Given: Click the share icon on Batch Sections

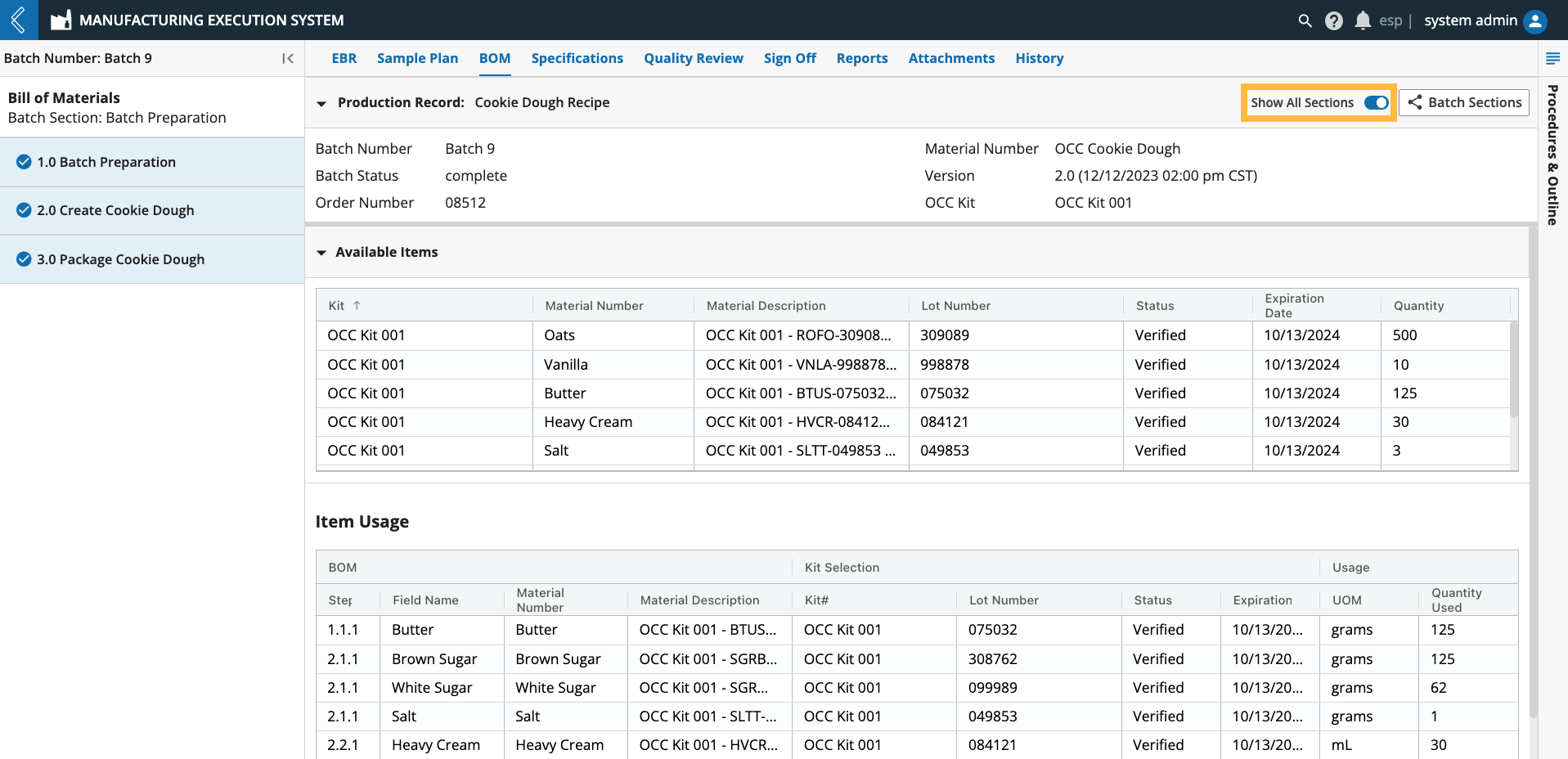Looking at the screenshot, I should (1414, 102).
